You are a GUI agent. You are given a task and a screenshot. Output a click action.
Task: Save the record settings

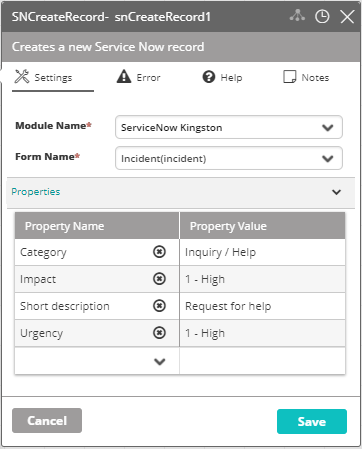[312, 421]
